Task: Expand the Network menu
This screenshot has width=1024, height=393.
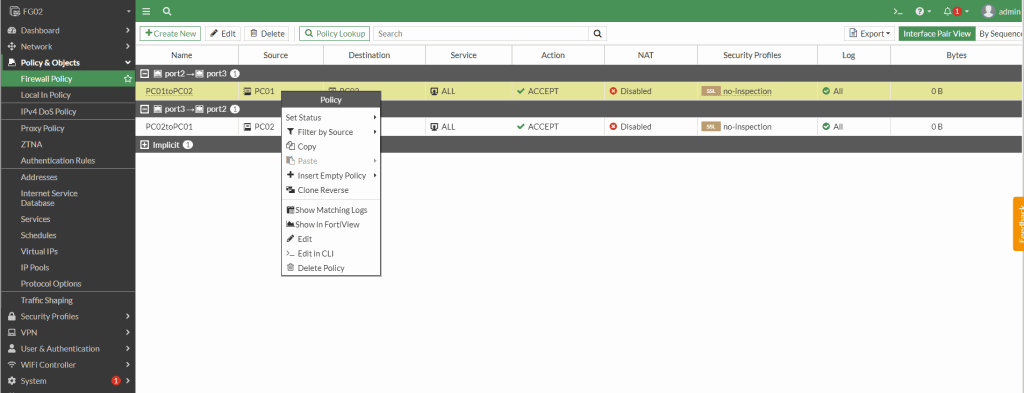Action: click(67, 46)
